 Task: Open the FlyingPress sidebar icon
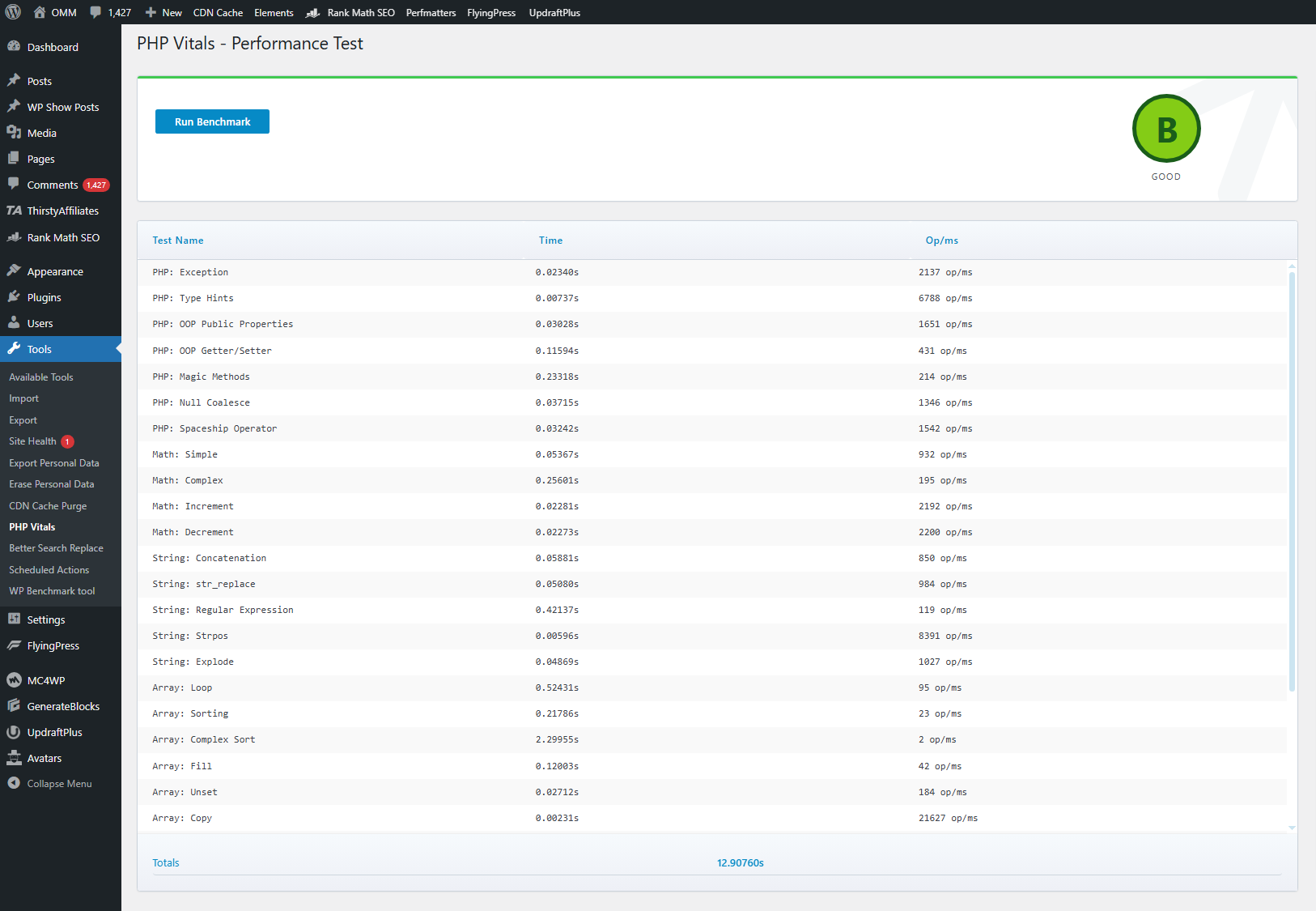(x=13, y=645)
